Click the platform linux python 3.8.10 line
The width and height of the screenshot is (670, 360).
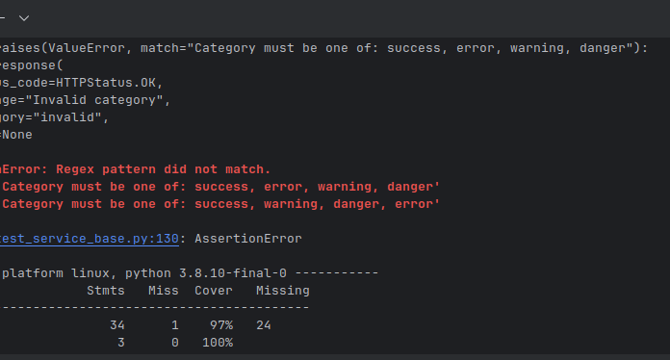(190, 273)
